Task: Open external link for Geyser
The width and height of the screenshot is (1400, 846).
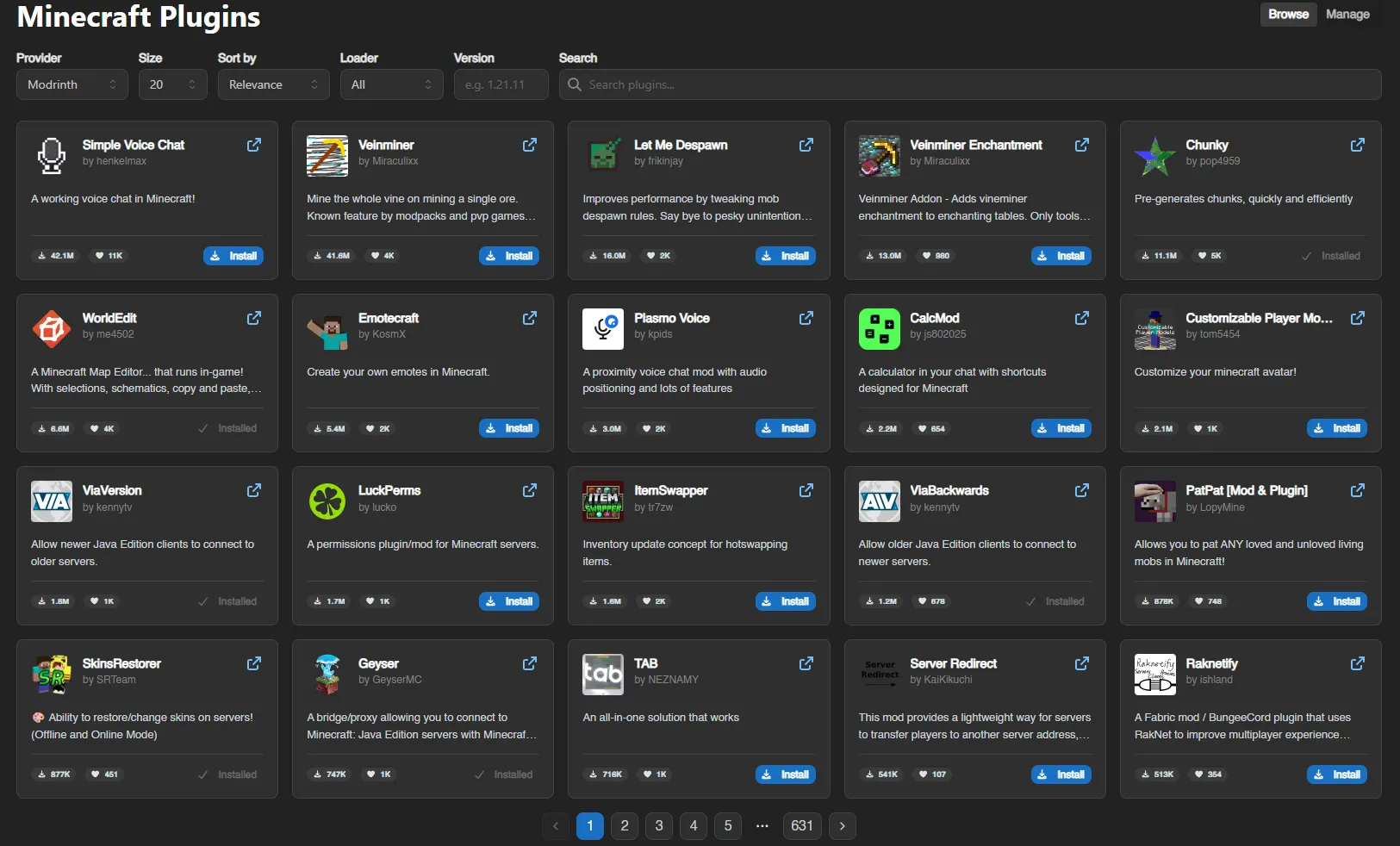Action: [x=530, y=663]
